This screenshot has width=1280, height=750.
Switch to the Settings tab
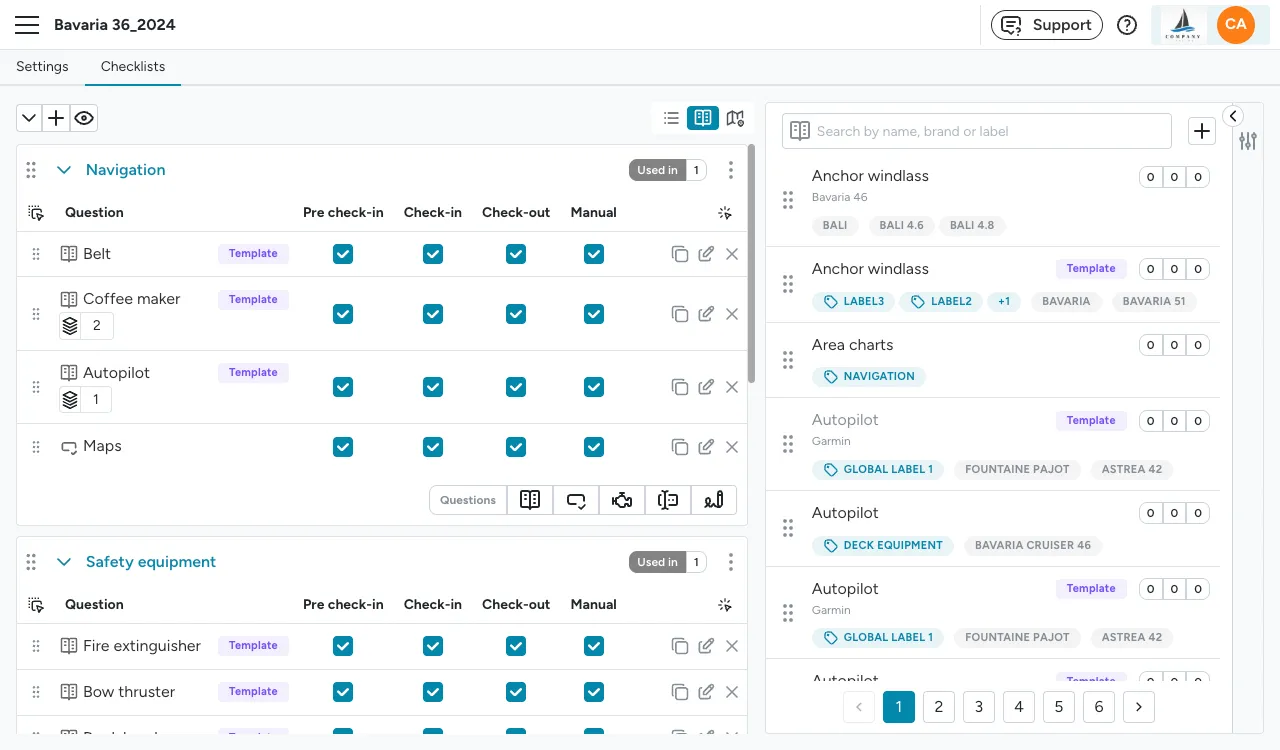(x=42, y=66)
